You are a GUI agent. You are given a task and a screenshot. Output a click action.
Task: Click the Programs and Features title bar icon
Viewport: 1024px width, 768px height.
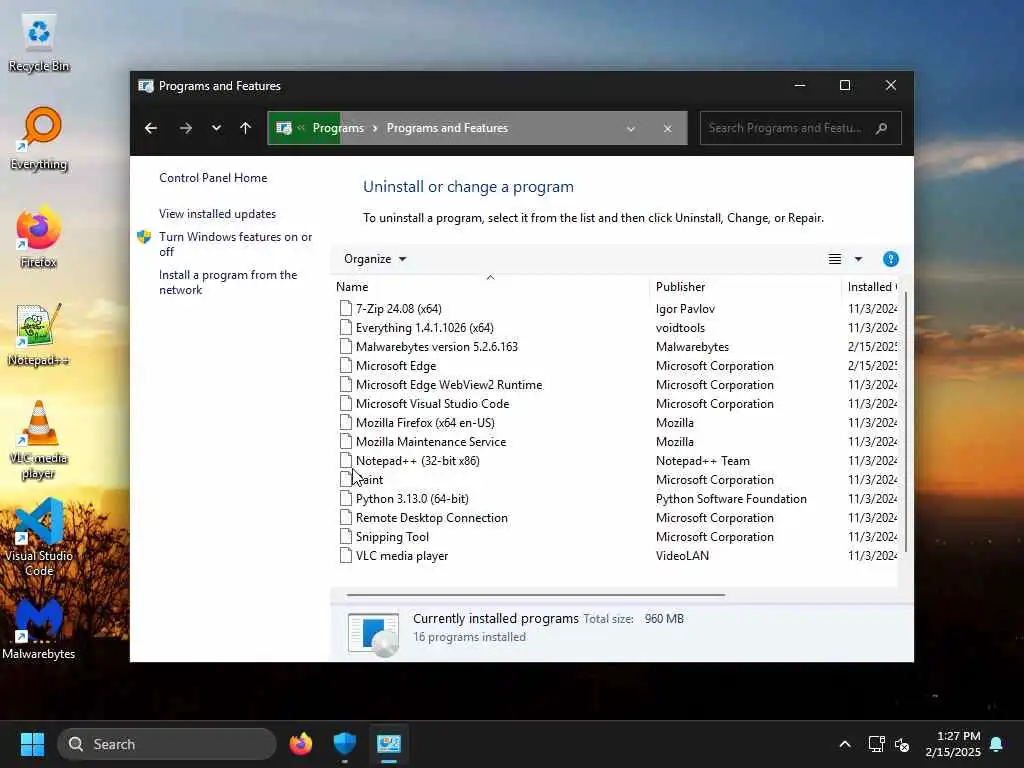(146, 86)
